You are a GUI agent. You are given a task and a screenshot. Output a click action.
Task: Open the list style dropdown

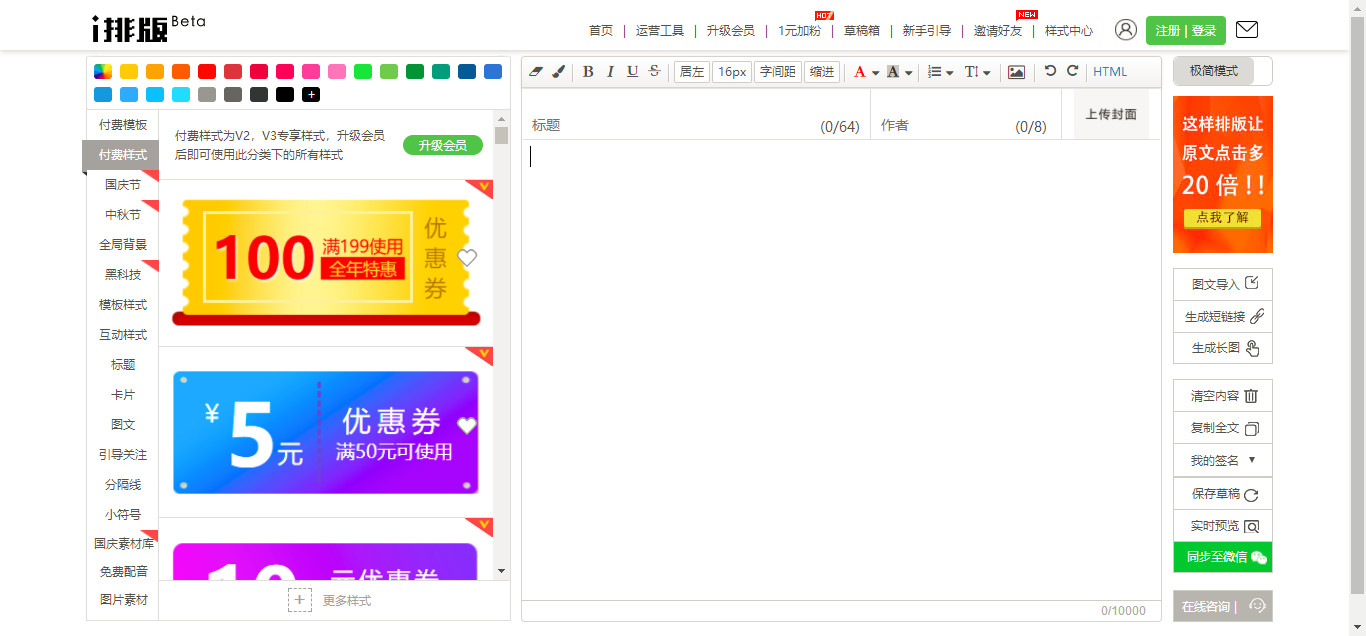coord(940,71)
